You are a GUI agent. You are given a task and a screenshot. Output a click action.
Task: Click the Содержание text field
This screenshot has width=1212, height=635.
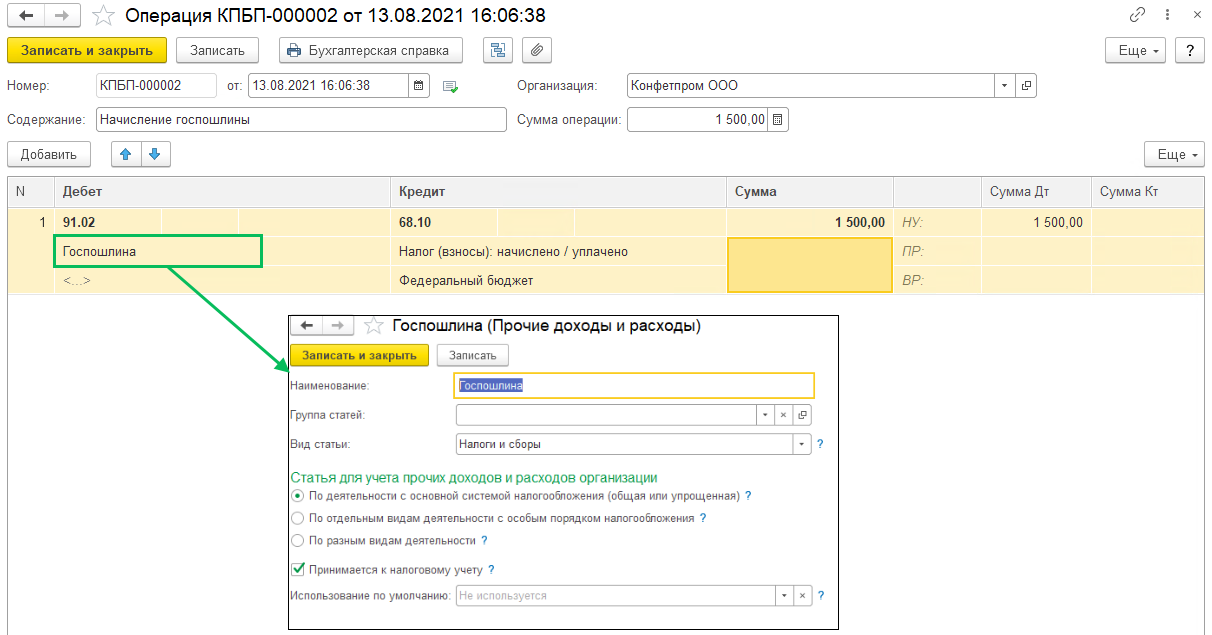click(301, 120)
